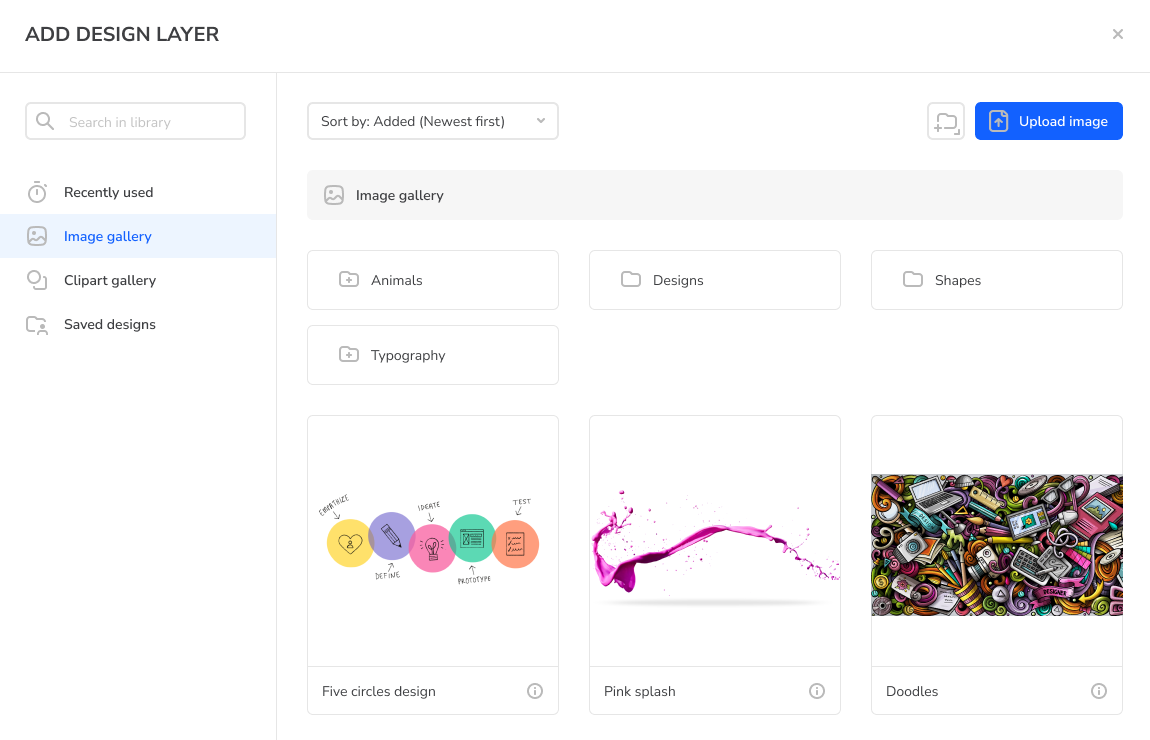The height and width of the screenshot is (740, 1150).
Task: Open the Shapes folder
Action: 996,280
